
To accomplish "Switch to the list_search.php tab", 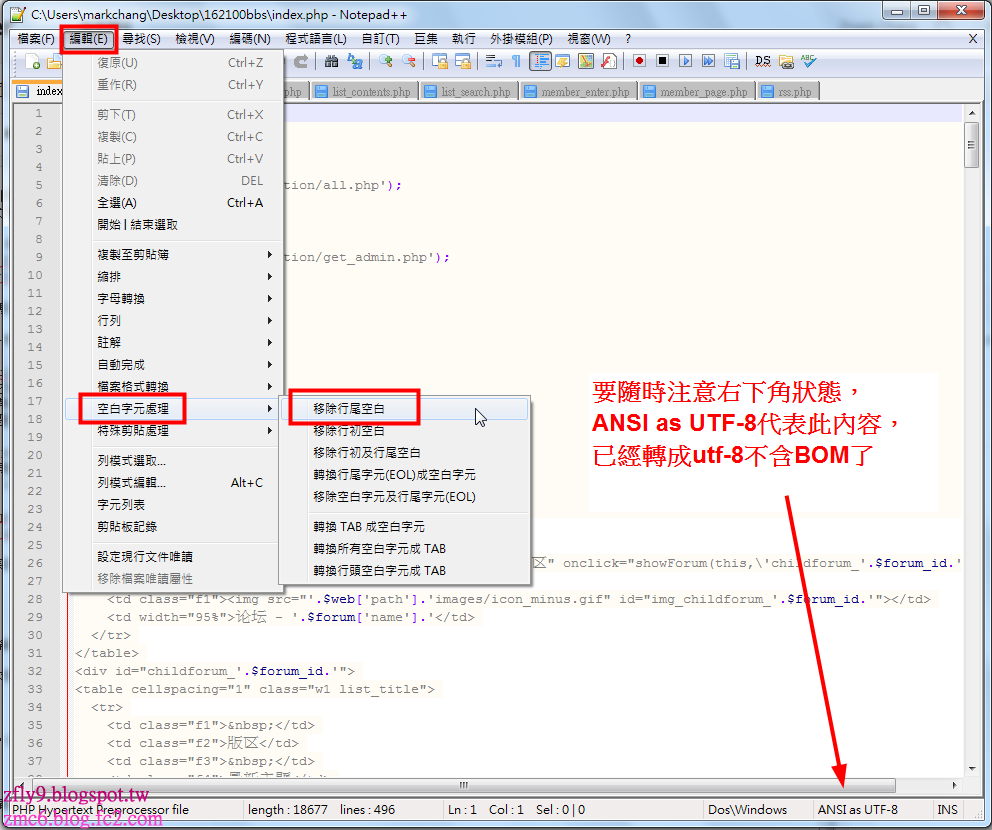I will pyautogui.click(x=469, y=92).
